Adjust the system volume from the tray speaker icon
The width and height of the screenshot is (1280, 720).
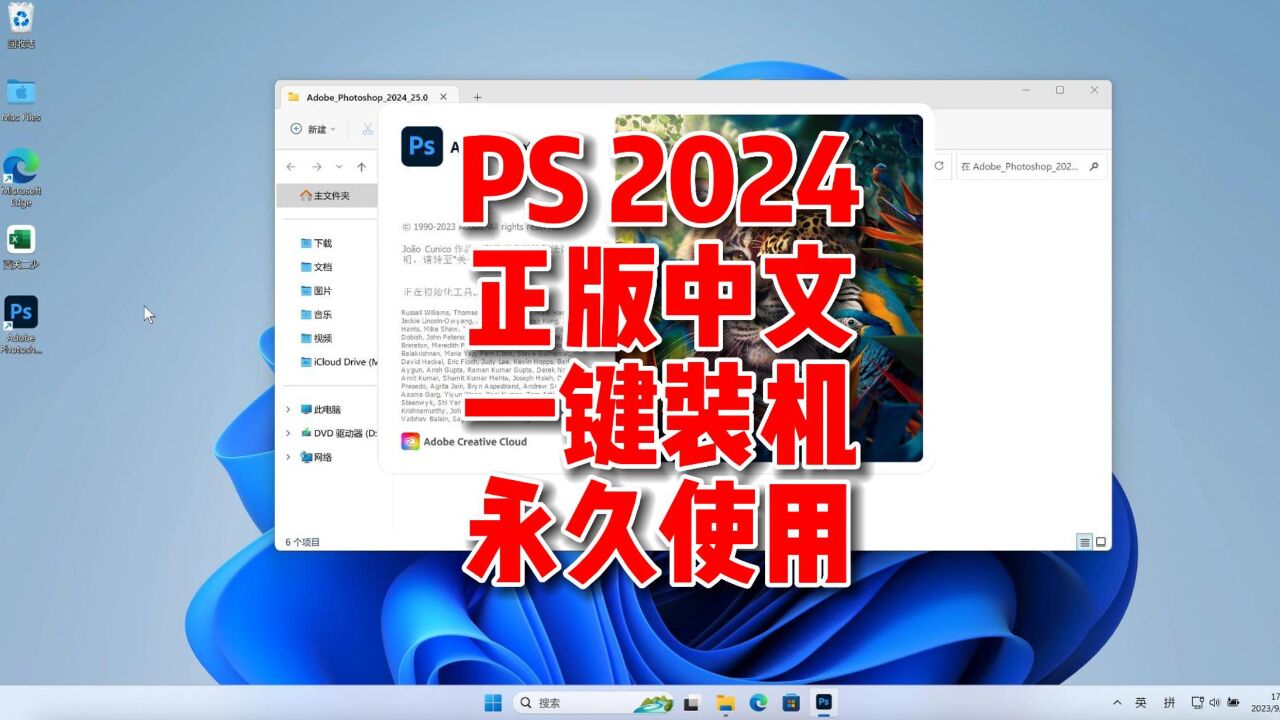[x=1213, y=702]
